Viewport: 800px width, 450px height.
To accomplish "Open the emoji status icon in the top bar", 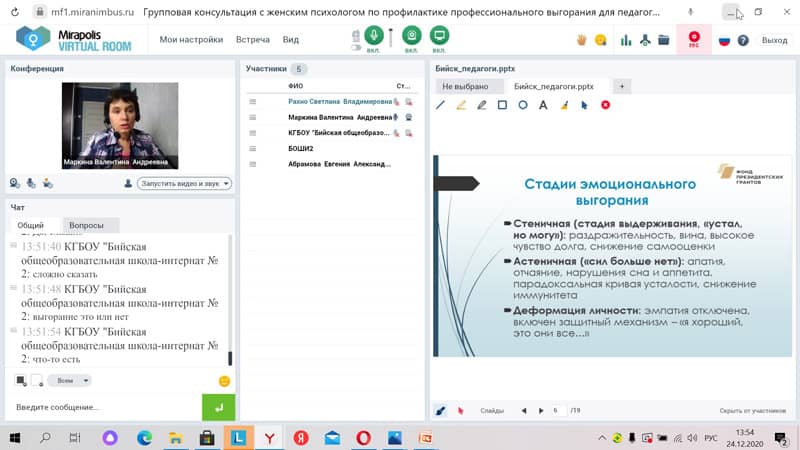I will (x=601, y=40).
